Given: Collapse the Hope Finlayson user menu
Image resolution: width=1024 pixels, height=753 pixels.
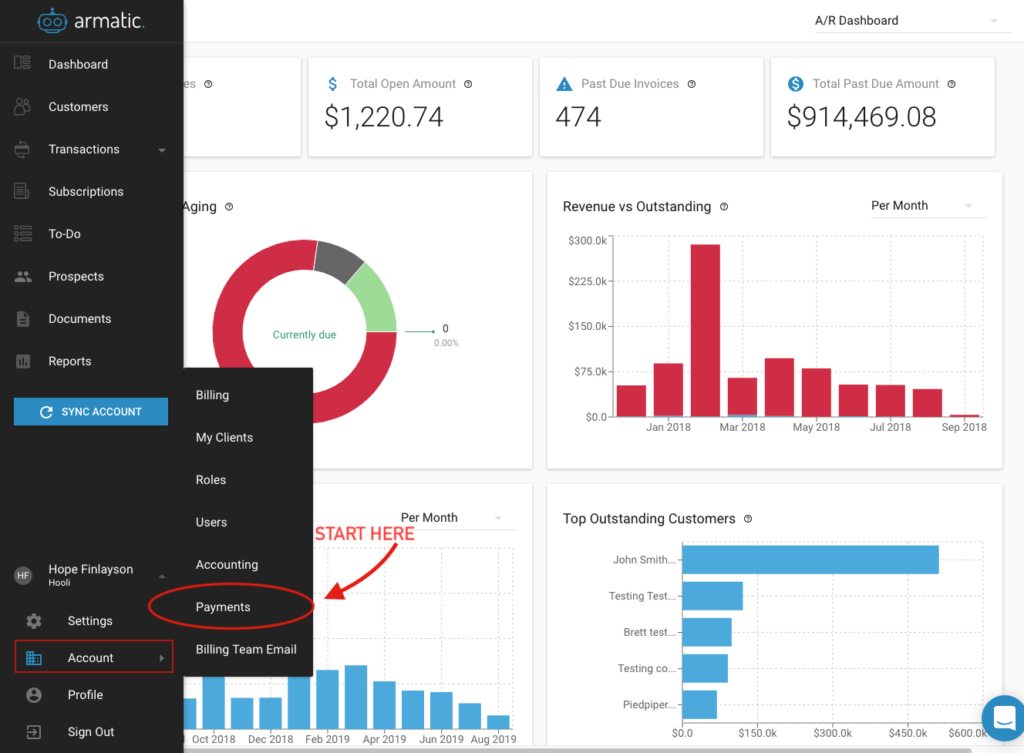Looking at the screenshot, I should tap(161, 576).
